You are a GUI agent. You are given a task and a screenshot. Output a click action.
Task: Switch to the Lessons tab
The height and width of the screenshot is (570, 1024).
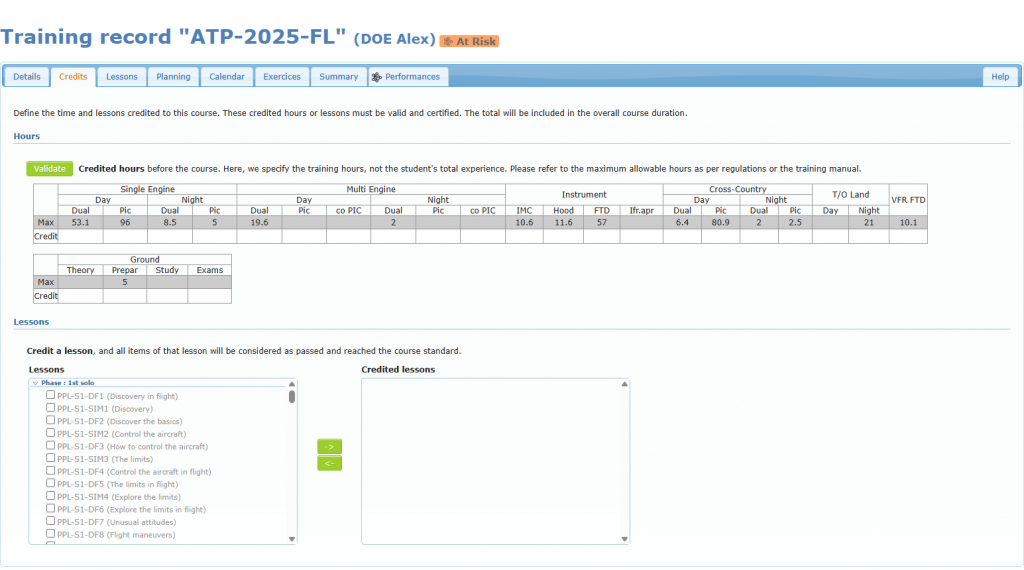click(x=122, y=76)
